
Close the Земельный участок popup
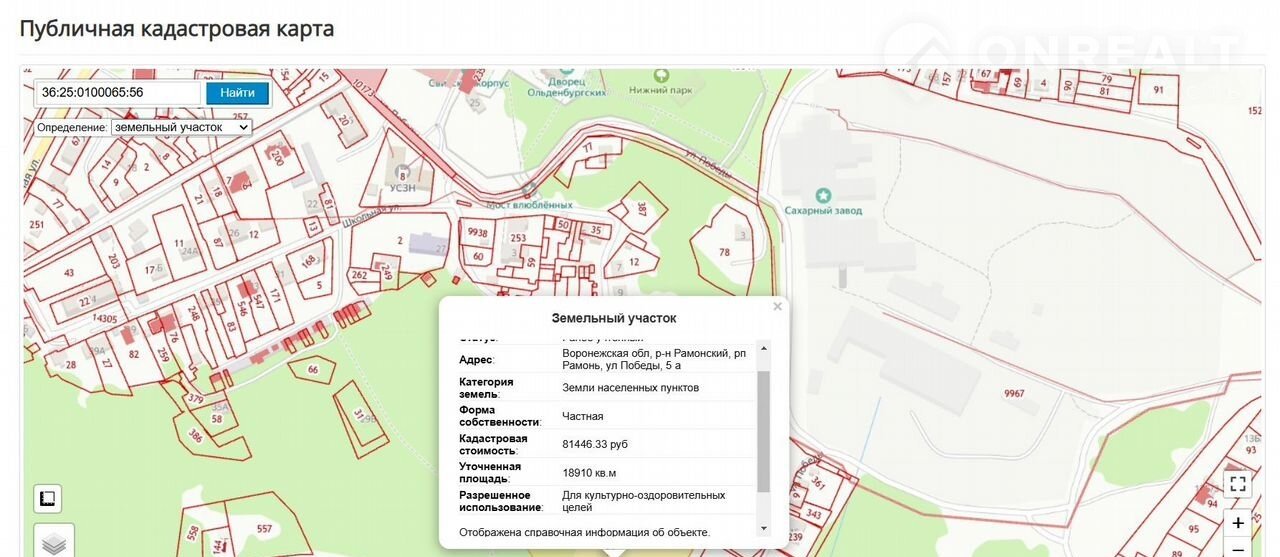777,307
